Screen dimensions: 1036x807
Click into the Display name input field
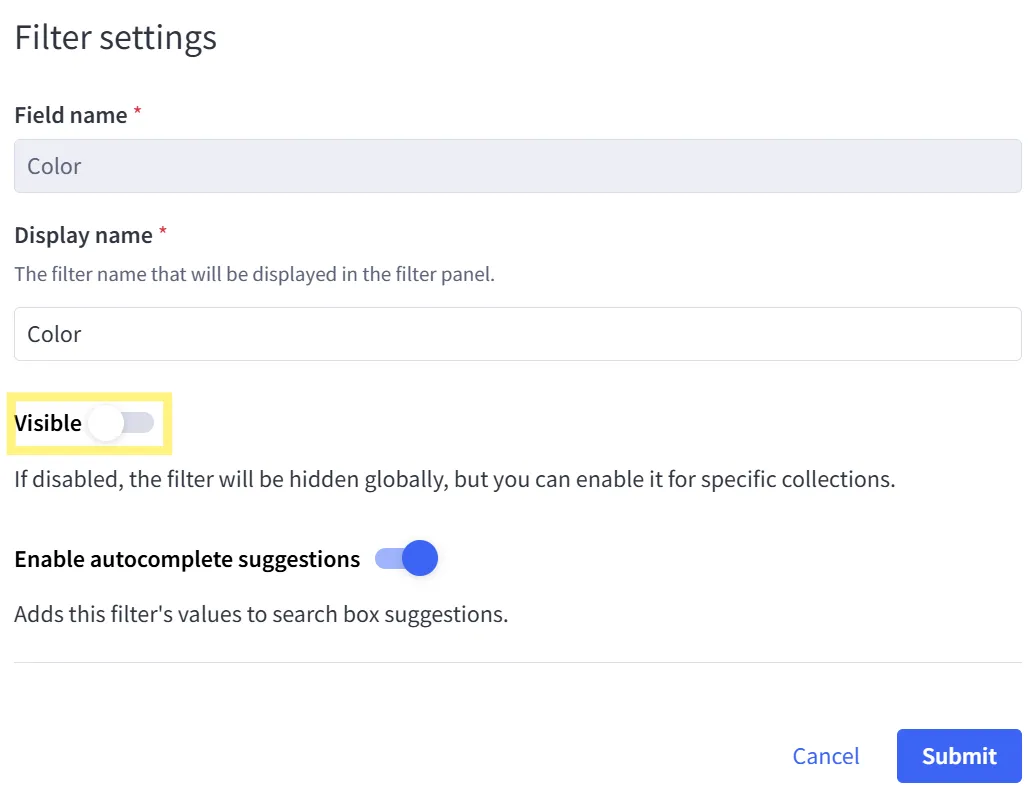point(517,334)
